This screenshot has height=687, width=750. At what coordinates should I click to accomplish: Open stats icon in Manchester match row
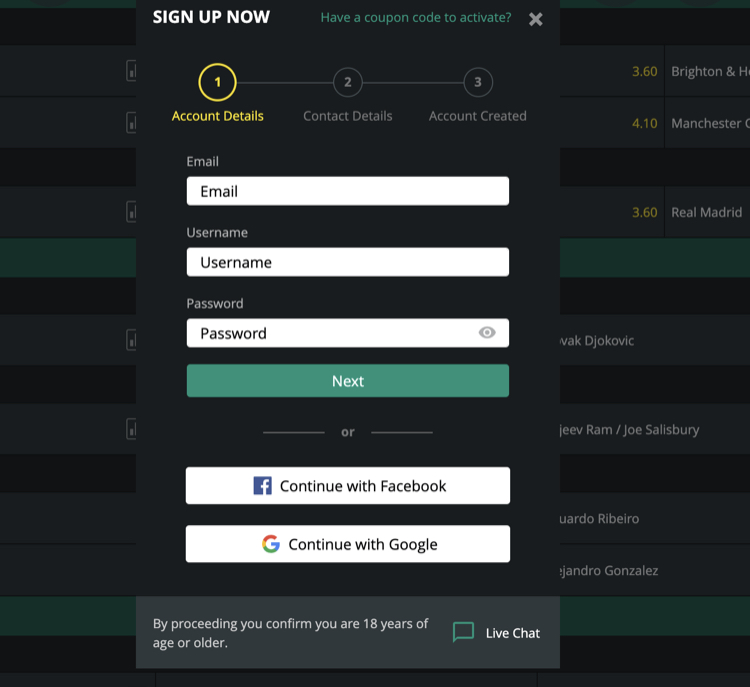[x=131, y=123]
